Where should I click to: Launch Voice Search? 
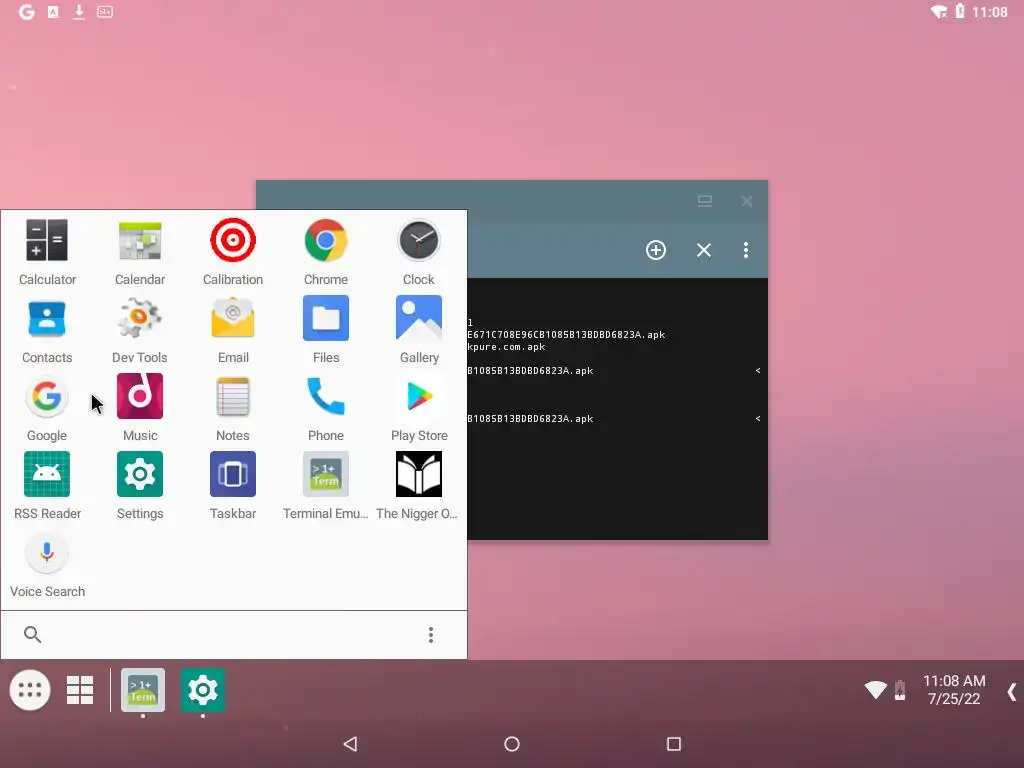click(47, 564)
